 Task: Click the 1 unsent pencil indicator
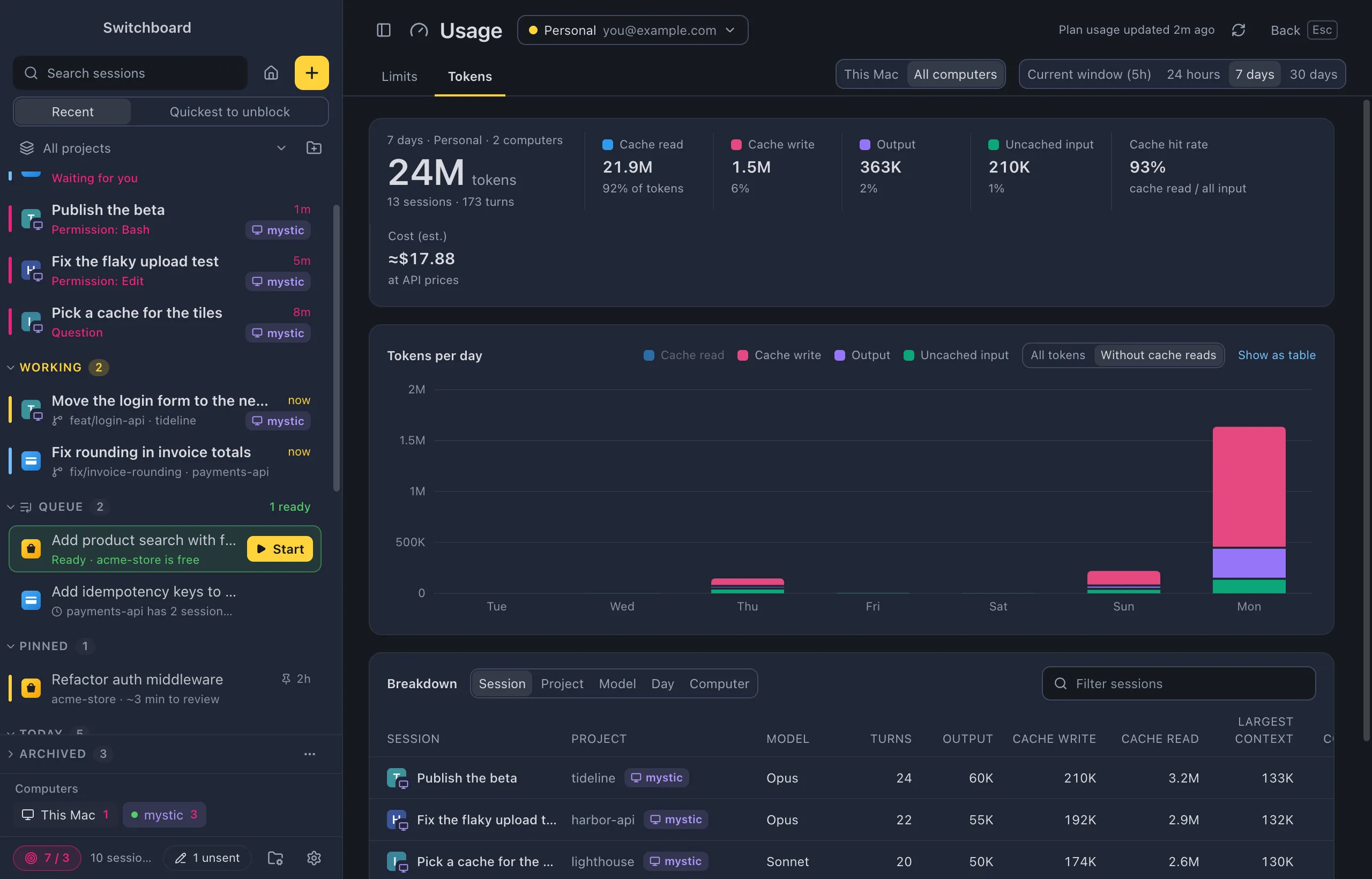(207, 858)
